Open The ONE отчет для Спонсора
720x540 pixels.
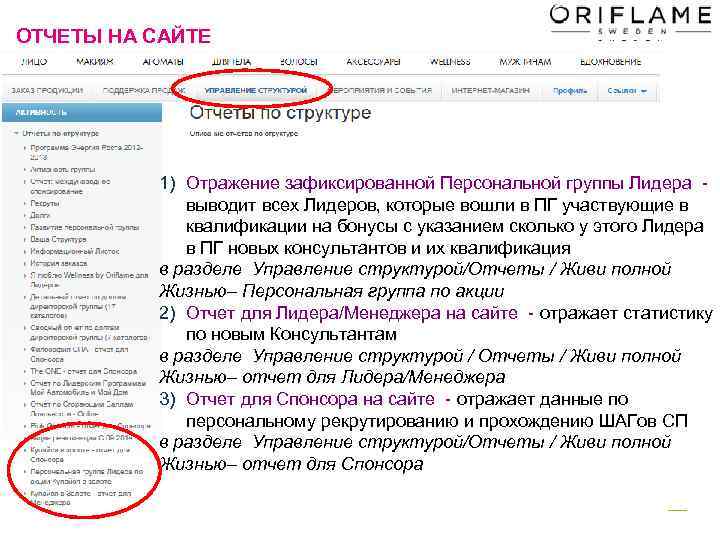tap(83, 371)
